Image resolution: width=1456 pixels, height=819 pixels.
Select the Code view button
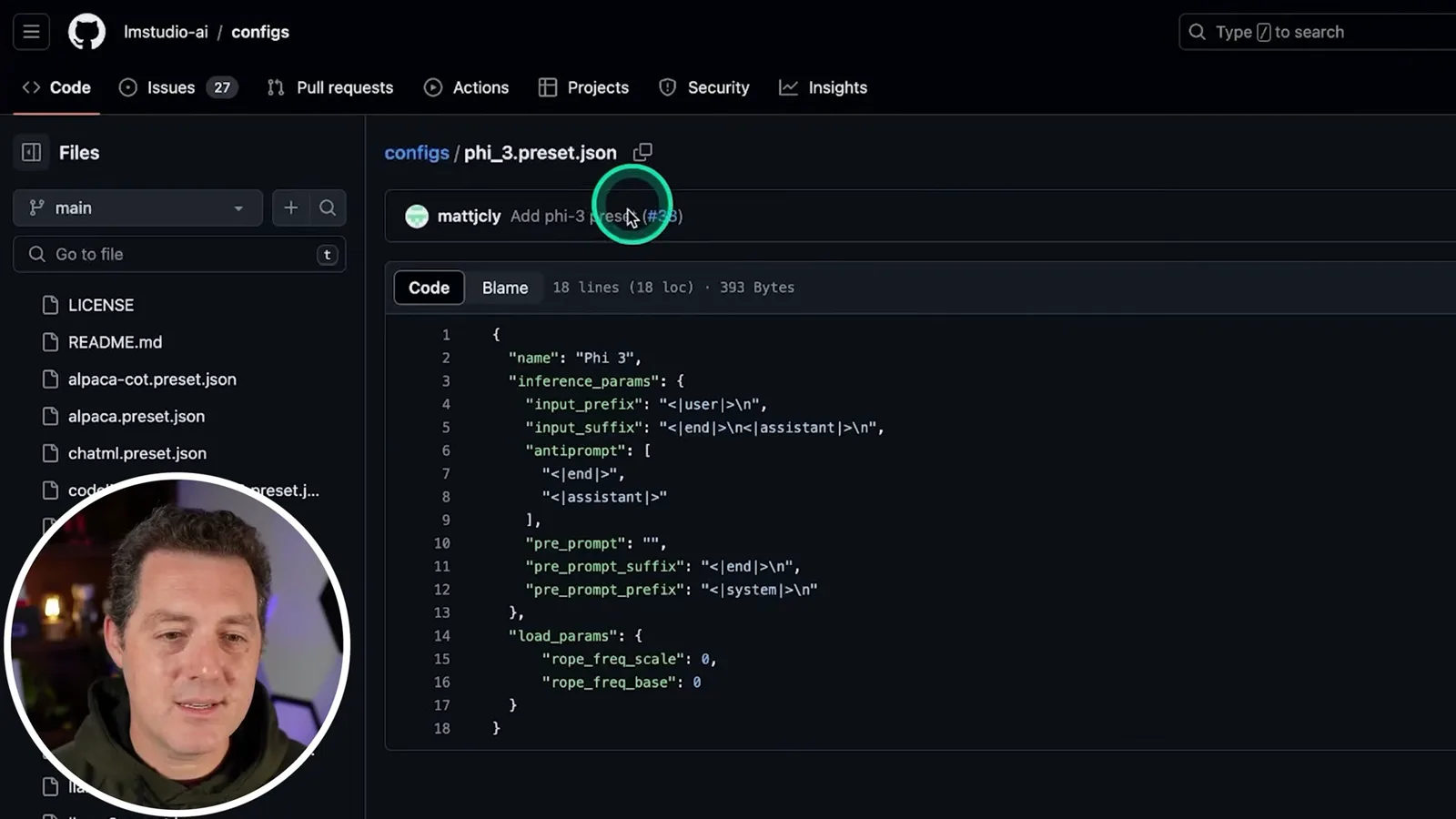click(429, 288)
